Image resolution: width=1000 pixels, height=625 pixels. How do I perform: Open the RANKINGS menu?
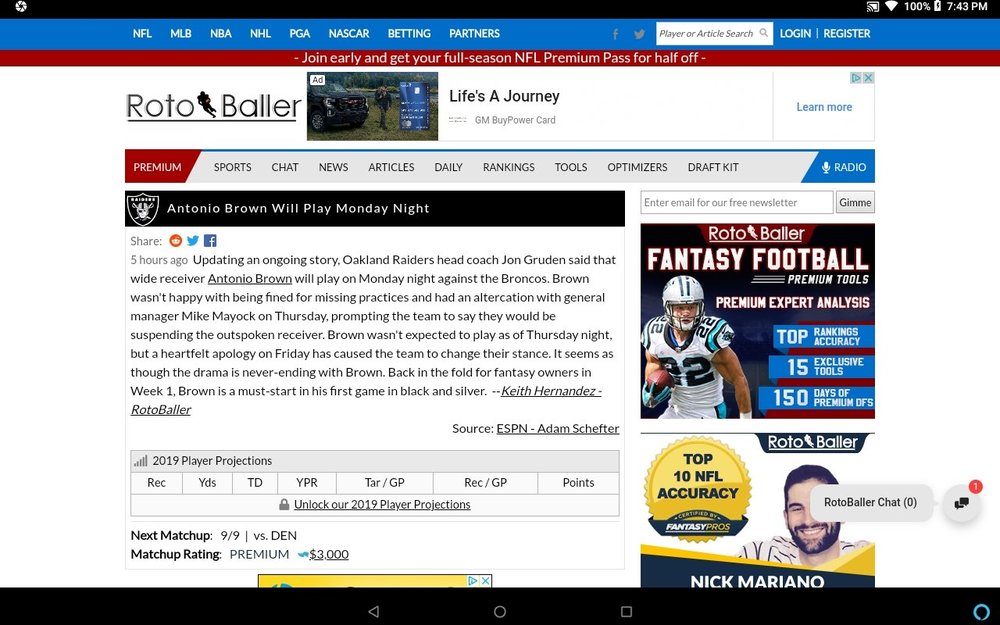508,167
